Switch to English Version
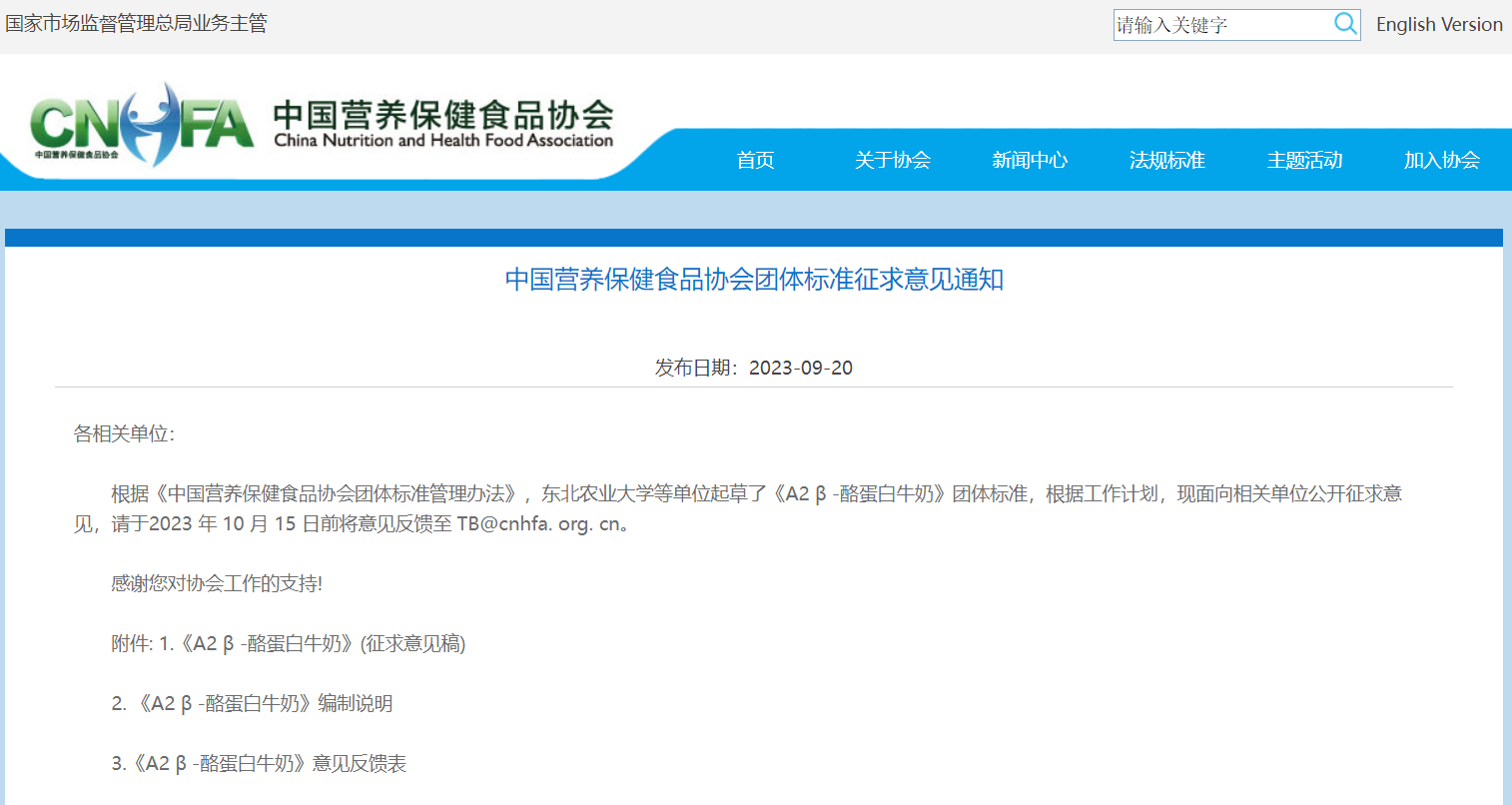This screenshot has height=805, width=1512. (1439, 25)
